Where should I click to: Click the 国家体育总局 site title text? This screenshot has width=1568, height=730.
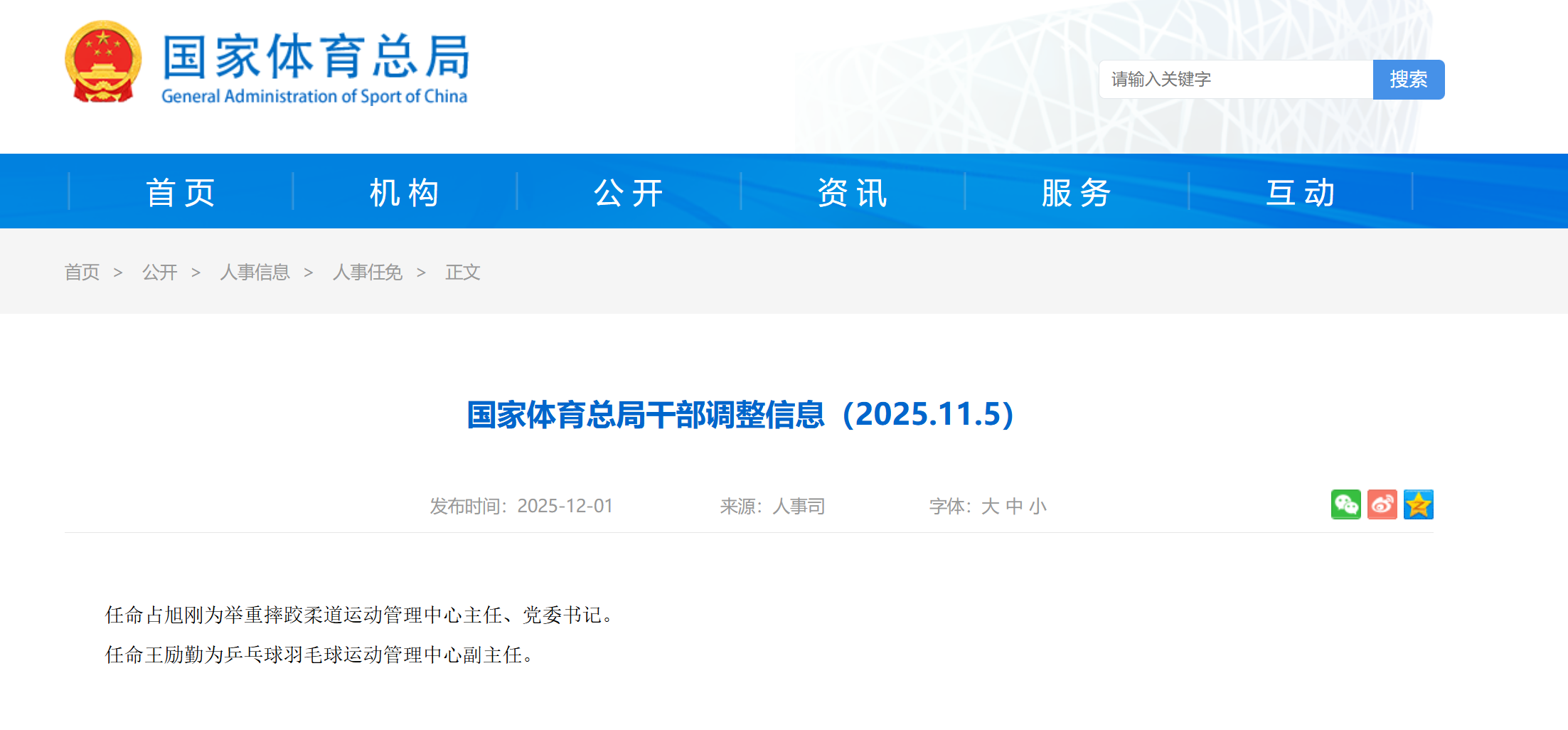[316, 57]
